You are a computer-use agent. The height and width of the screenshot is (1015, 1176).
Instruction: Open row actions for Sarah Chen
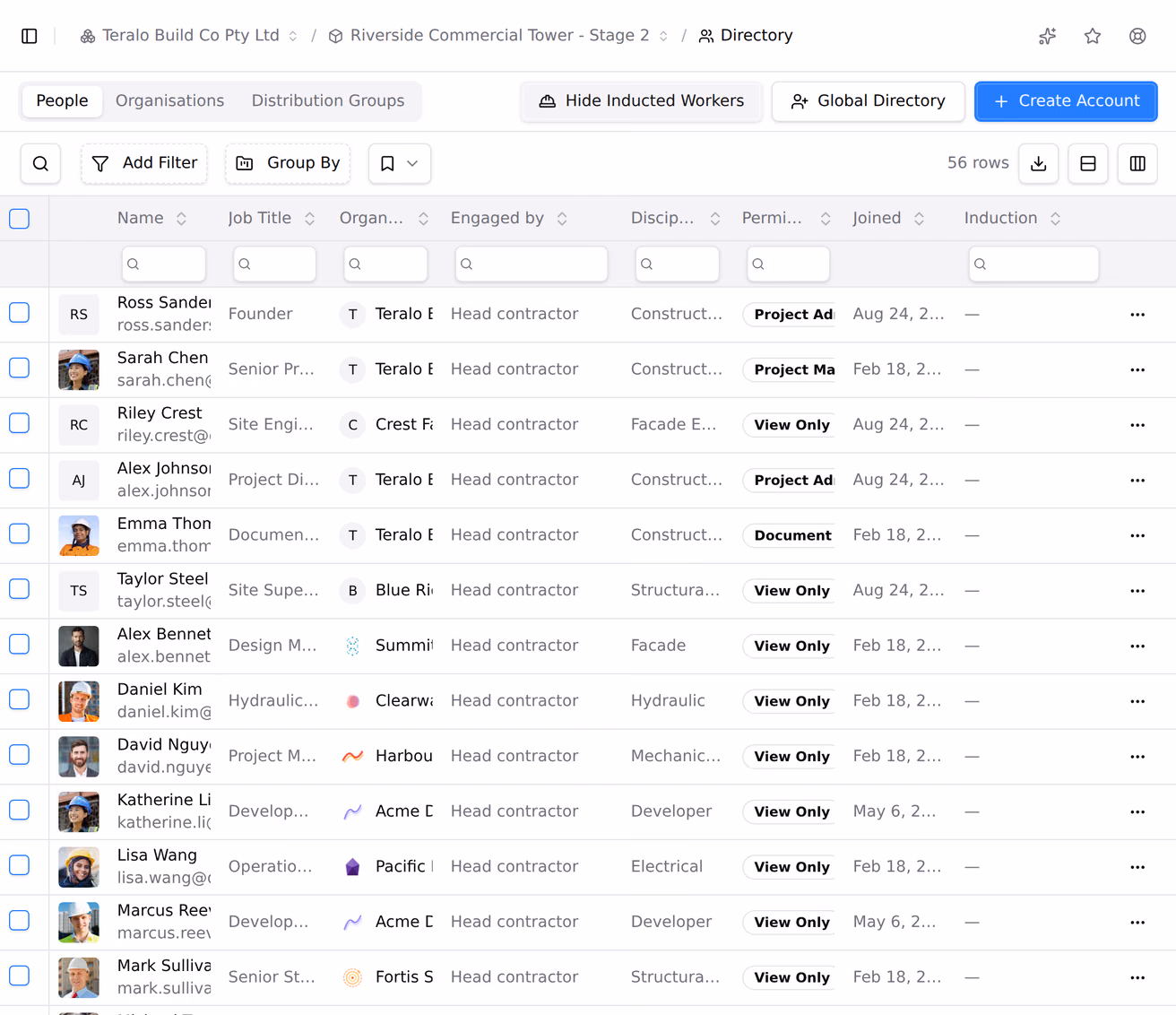pos(1137,370)
